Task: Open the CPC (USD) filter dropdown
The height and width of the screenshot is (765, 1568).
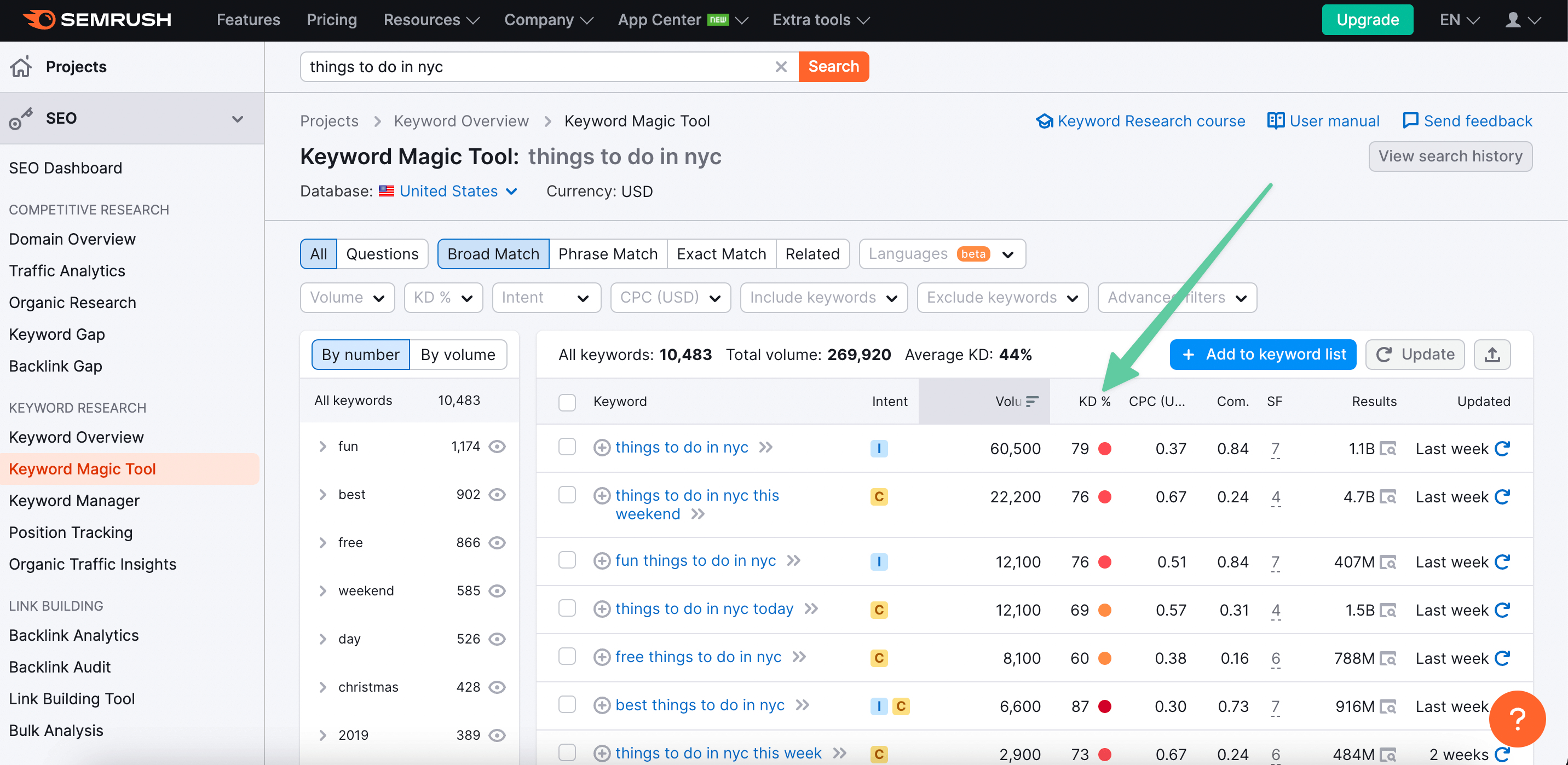Action: pos(670,298)
